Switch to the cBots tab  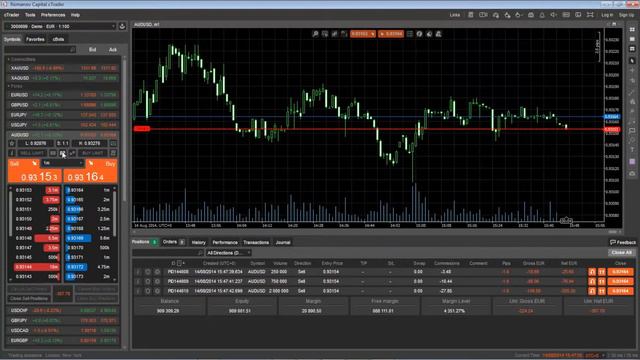coord(58,39)
